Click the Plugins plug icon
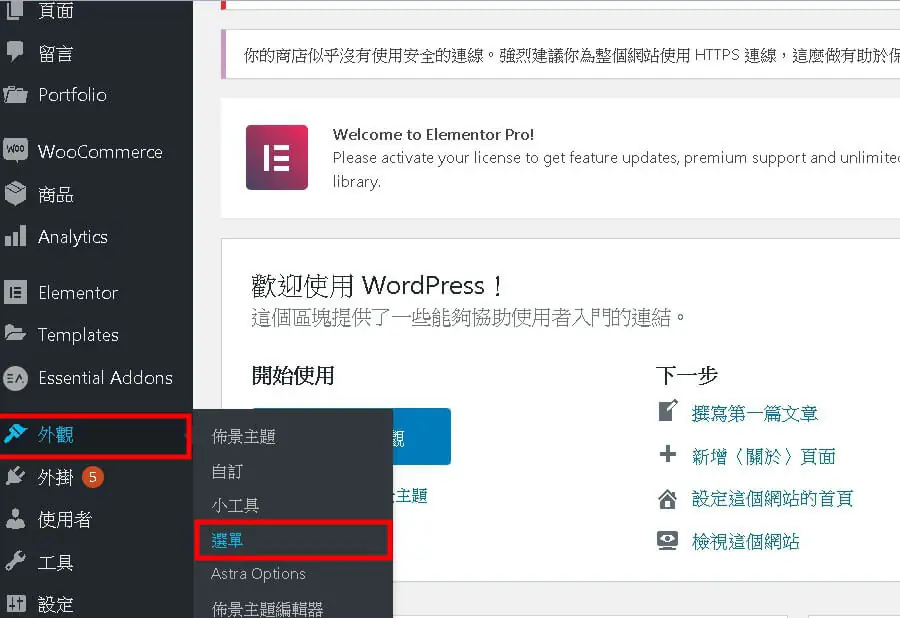Viewport: 900px width, 618px height. [15, 476]
